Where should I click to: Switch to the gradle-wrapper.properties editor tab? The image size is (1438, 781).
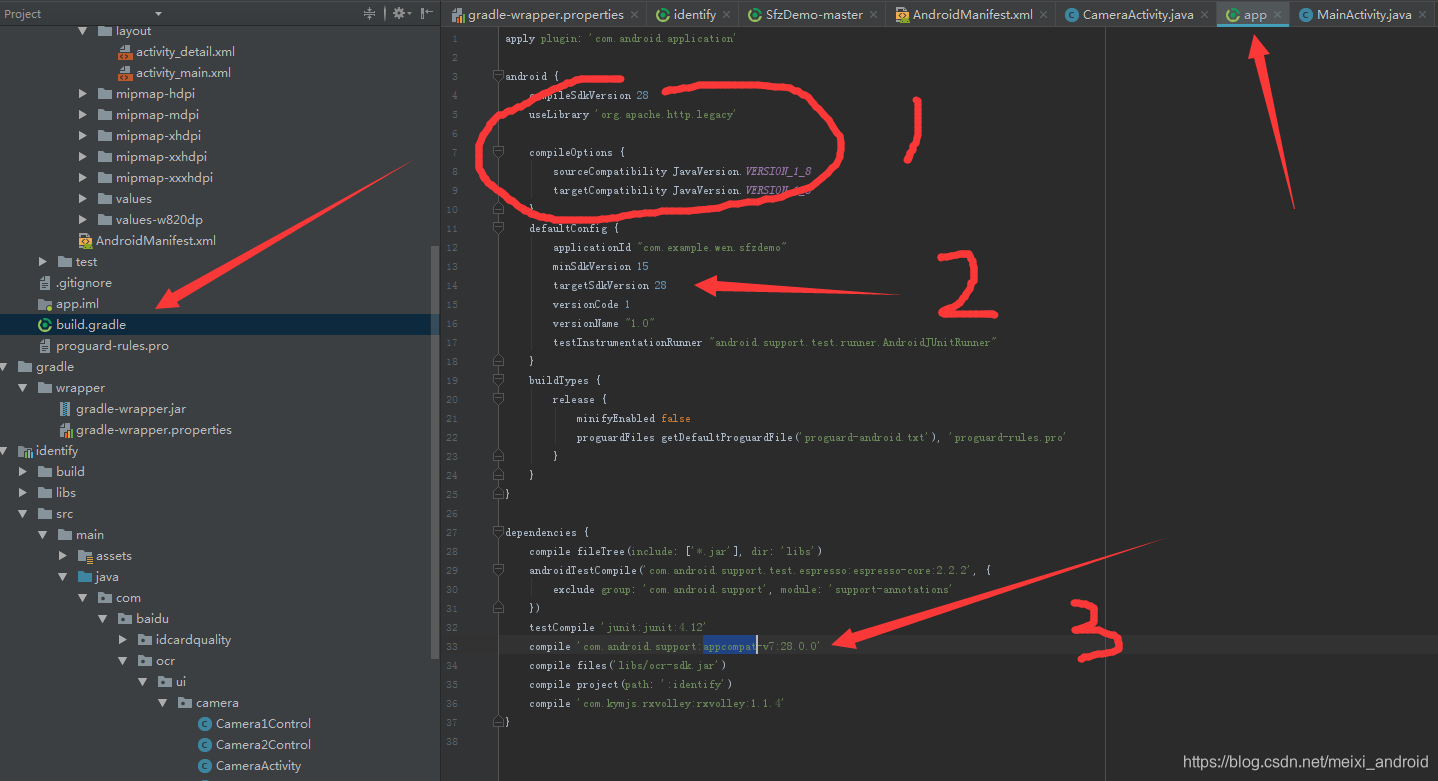[545, 14]
